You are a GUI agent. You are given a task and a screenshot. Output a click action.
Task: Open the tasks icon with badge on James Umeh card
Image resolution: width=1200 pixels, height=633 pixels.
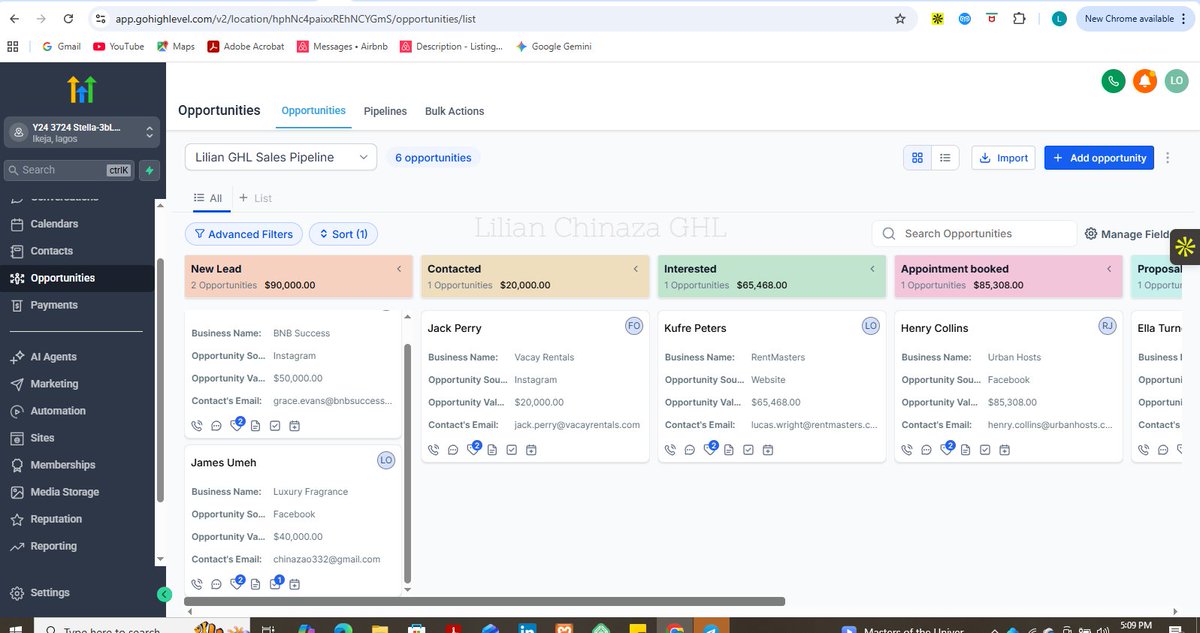pyautogui.click(x=276, y=583)
